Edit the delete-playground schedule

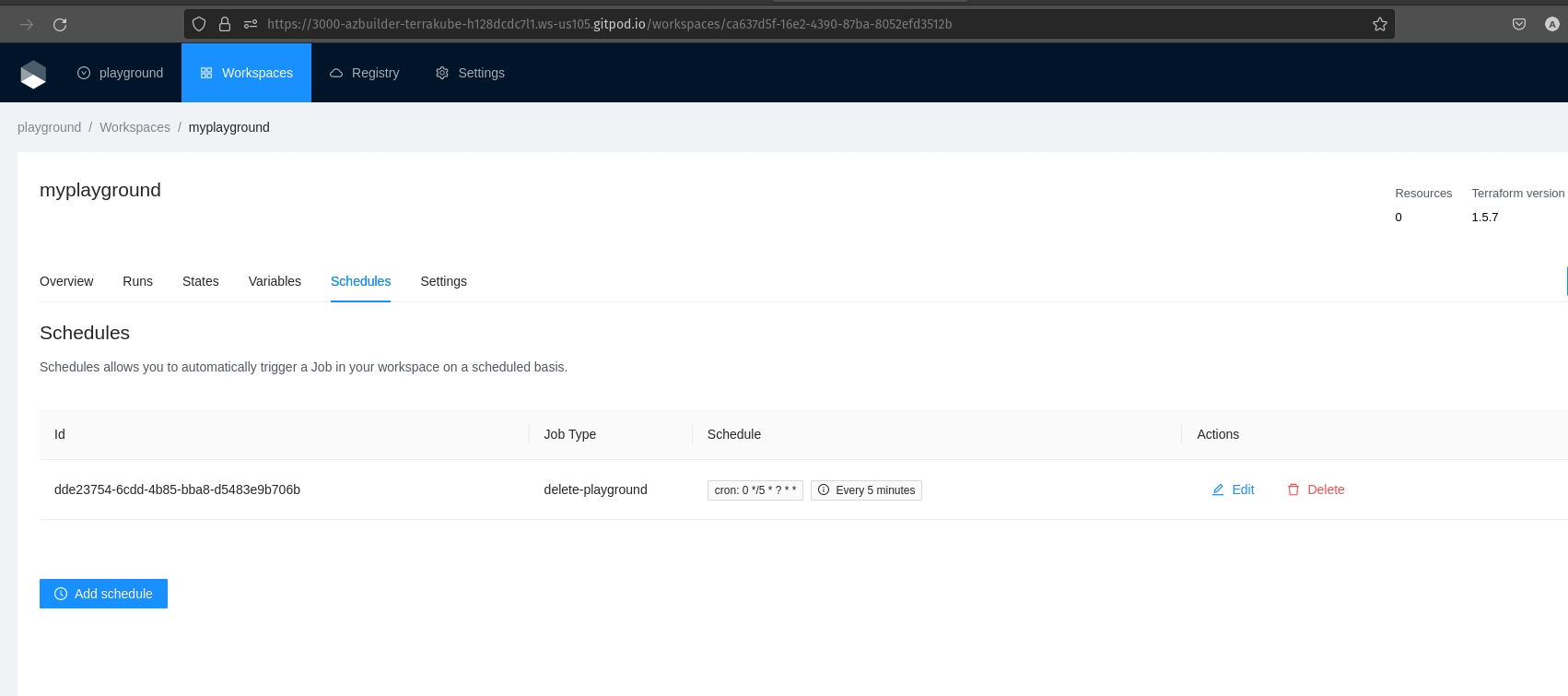1233,490
